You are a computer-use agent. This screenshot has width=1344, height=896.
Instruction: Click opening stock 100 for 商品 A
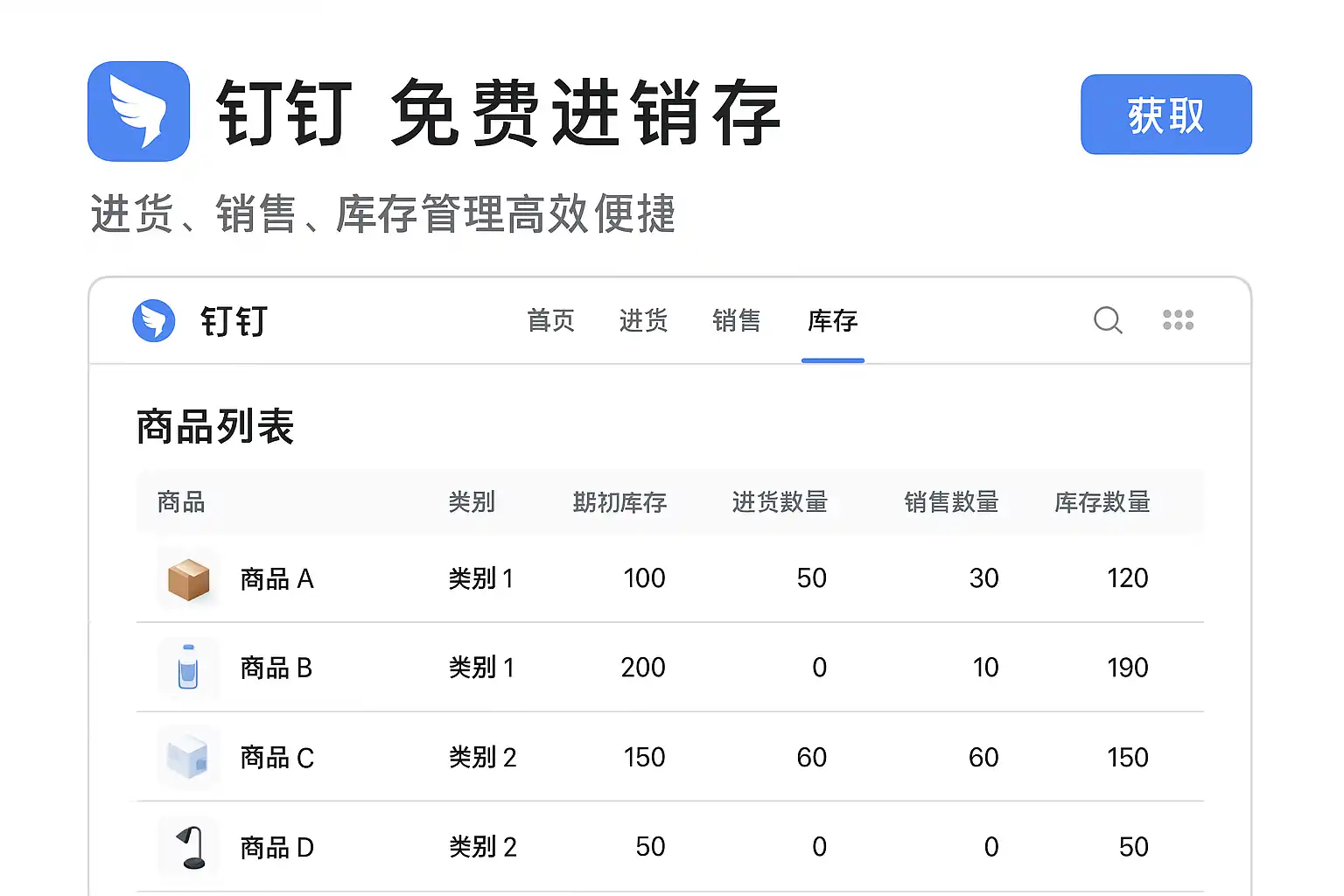point(644,578)
